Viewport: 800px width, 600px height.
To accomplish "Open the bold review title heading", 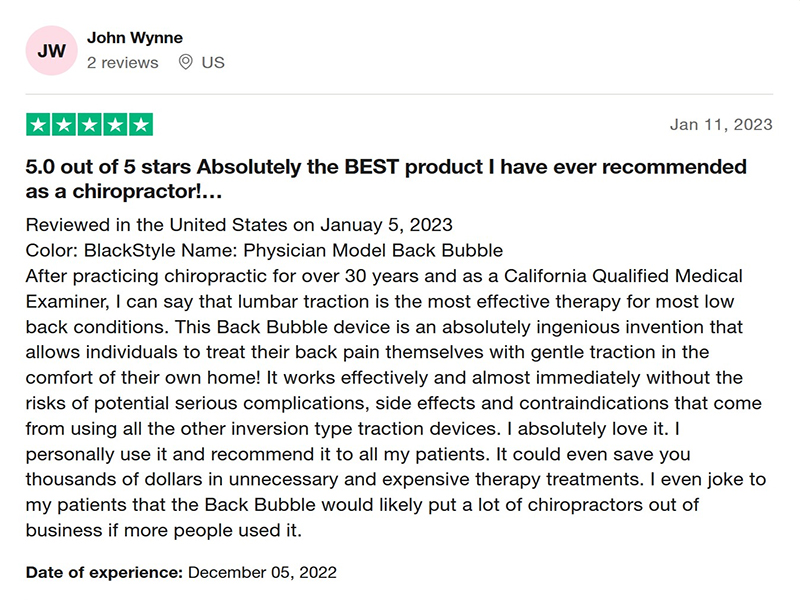I will (x=386, y=179).
